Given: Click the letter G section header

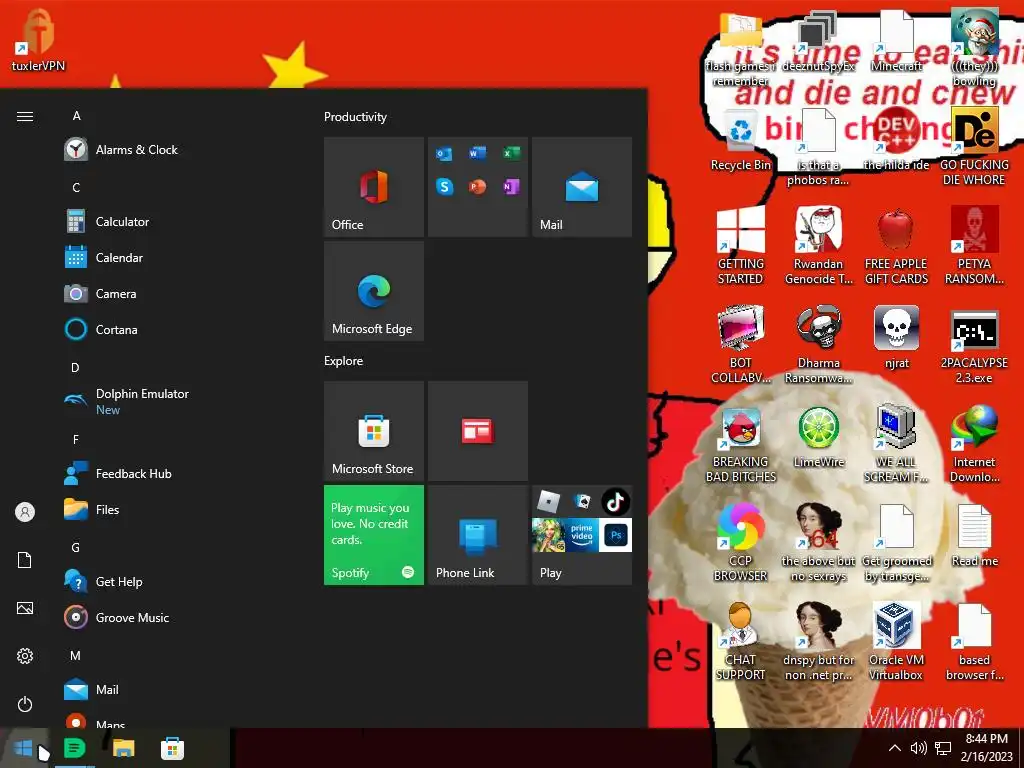Looking at the screenshot, I should [x=76, y=547].
